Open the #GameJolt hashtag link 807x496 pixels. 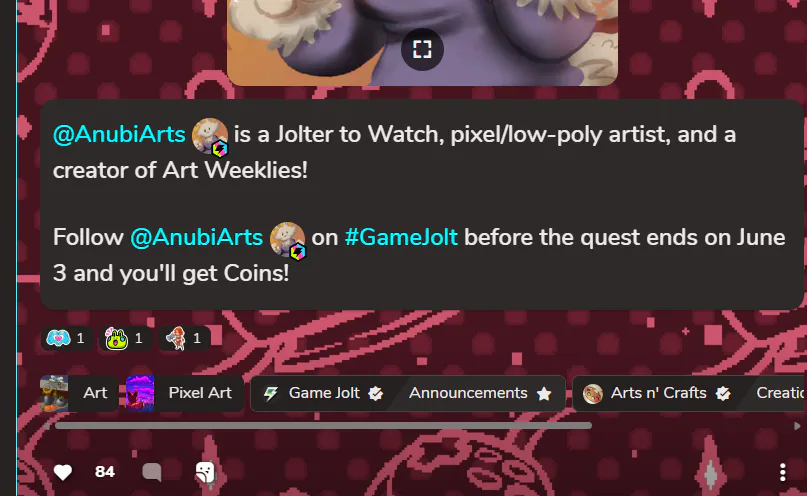click(x=401, y=238)
